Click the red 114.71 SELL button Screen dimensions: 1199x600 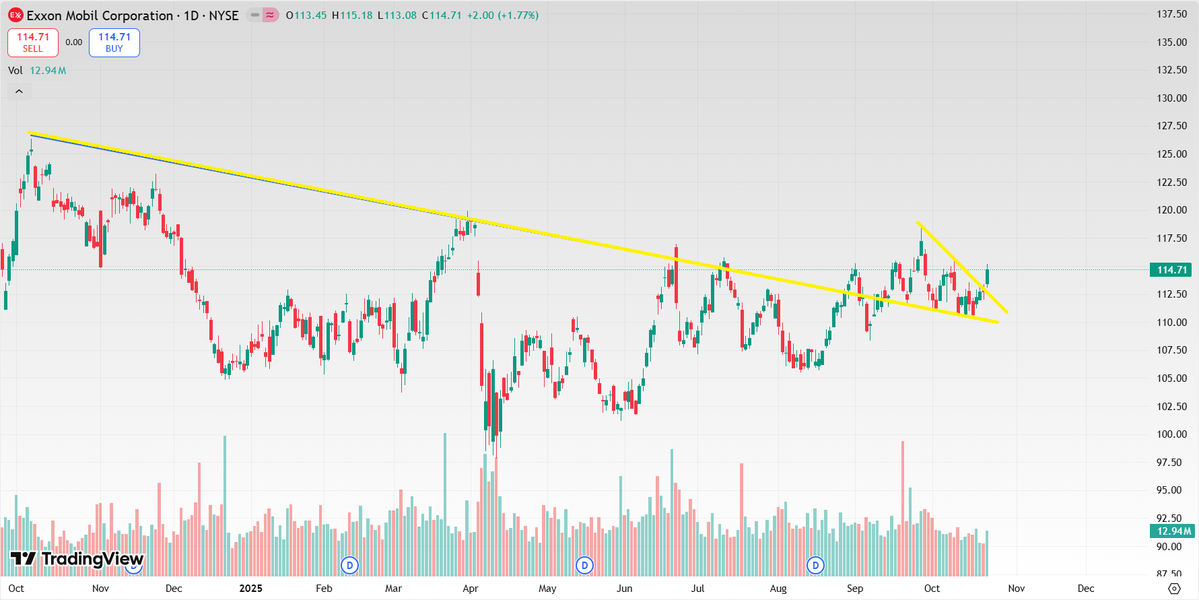[x=33, y=42]
